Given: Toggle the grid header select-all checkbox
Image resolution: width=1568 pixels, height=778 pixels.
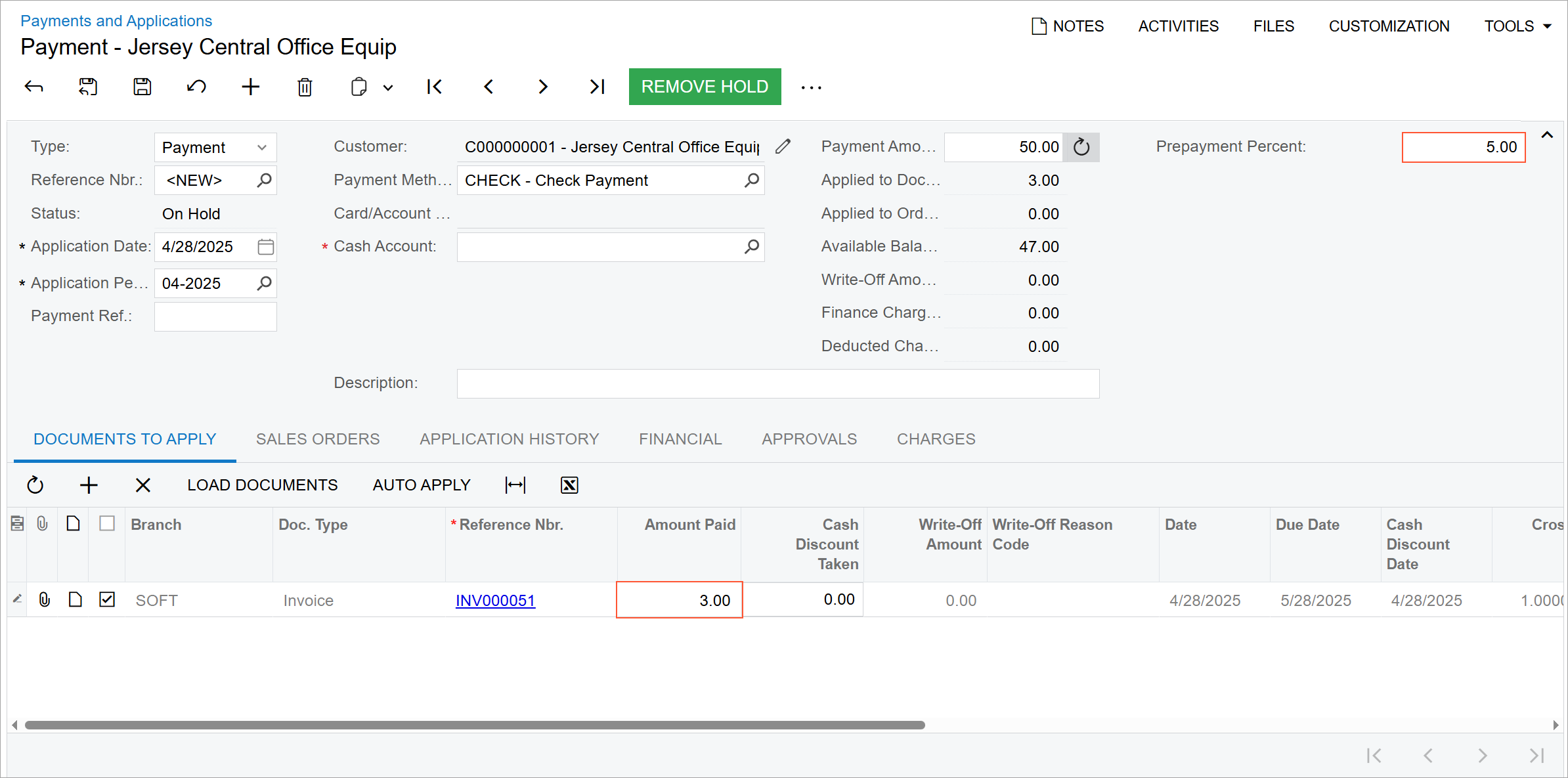Looking at the screenshot, I should [107, 523].
